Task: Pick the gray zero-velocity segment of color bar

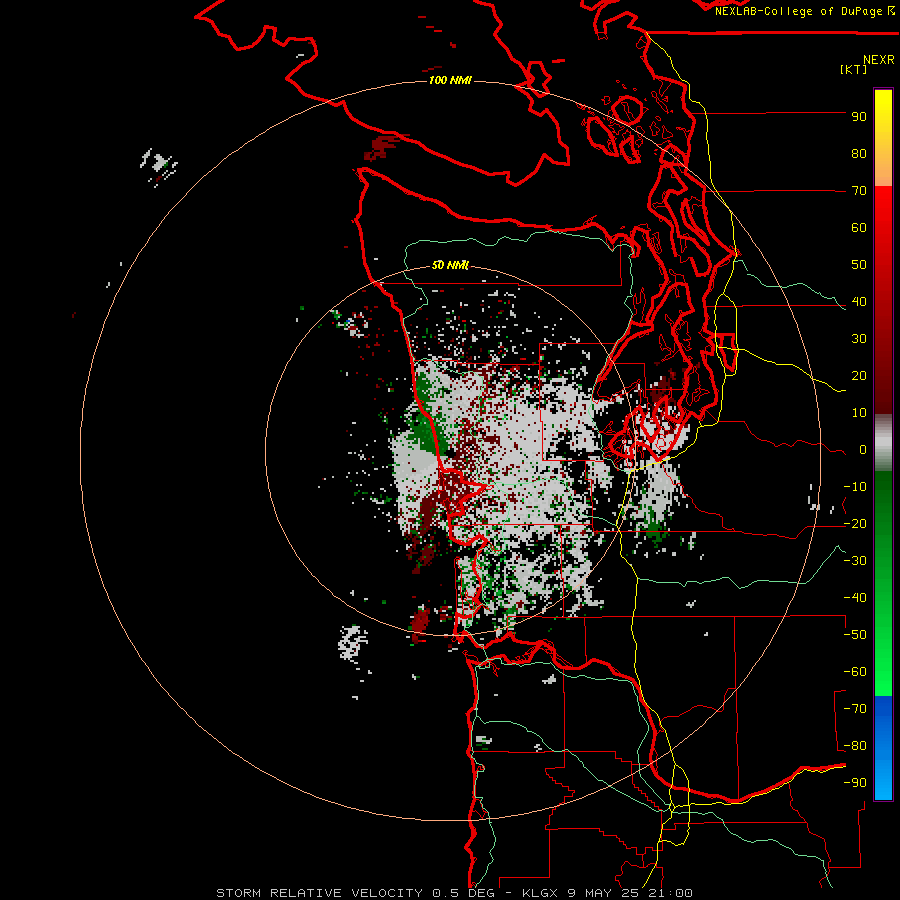Action: click(x=883, y=443)
